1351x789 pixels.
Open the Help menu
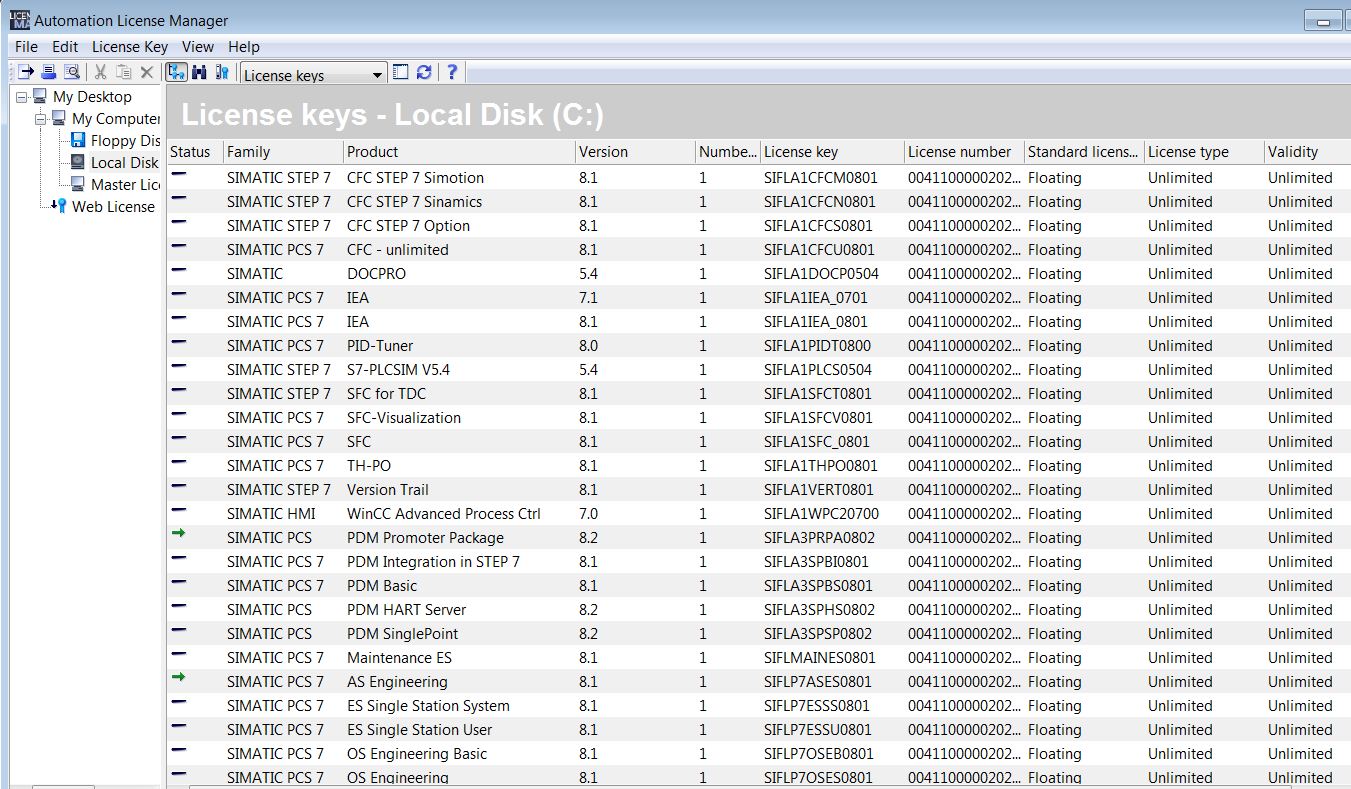click(244, 46)
